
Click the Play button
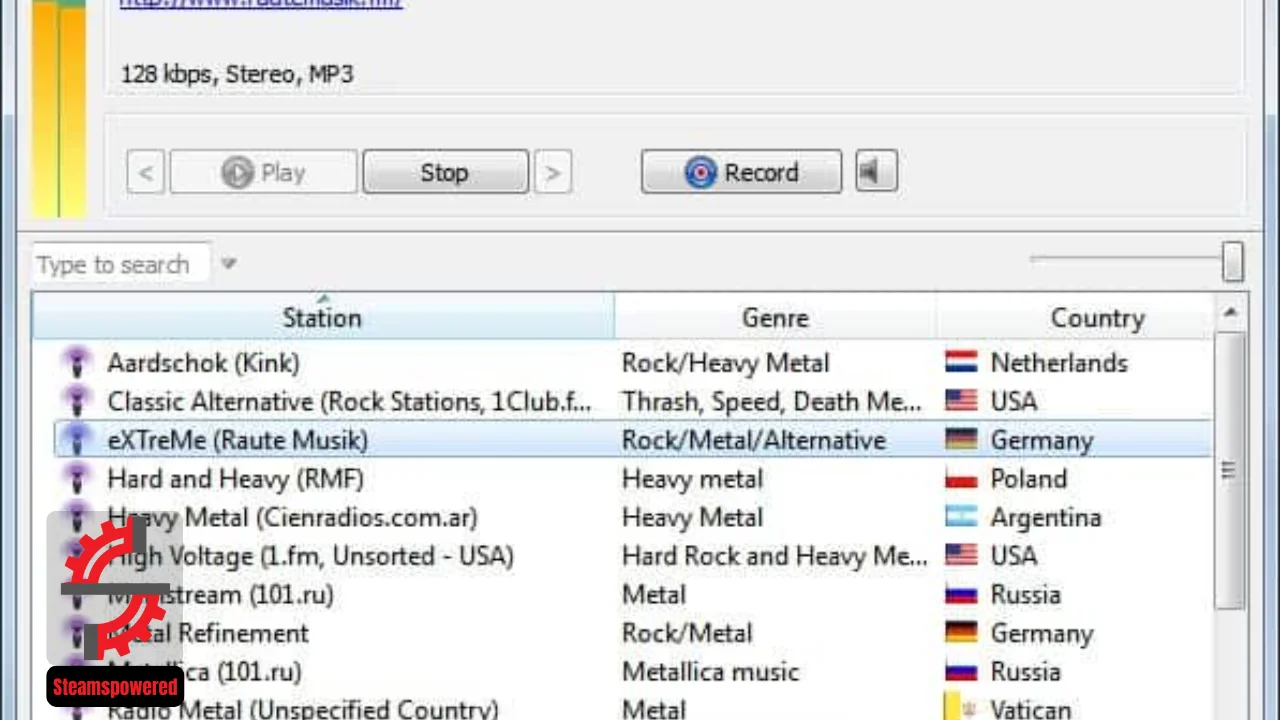264,173
